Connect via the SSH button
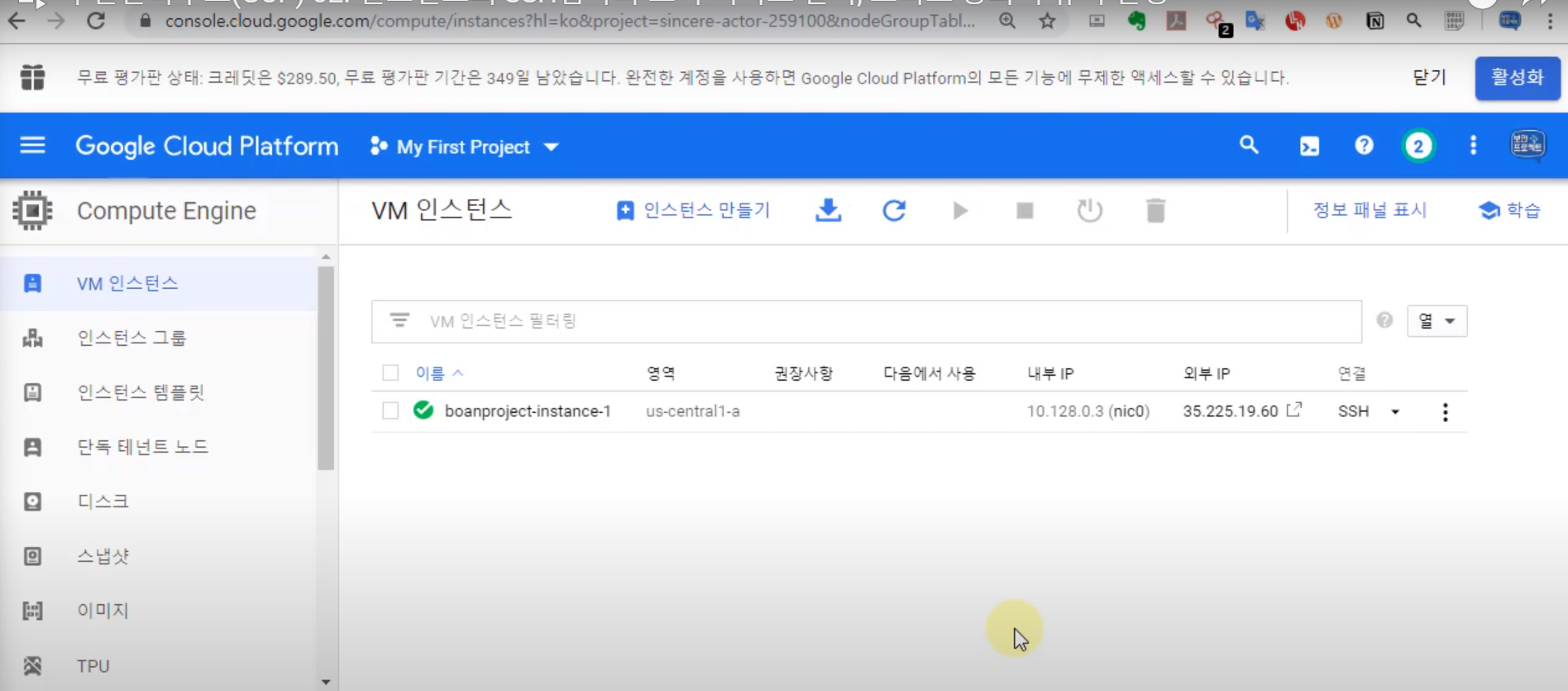The height and width of the screenshot is (691, 1568). (1354, 411)
